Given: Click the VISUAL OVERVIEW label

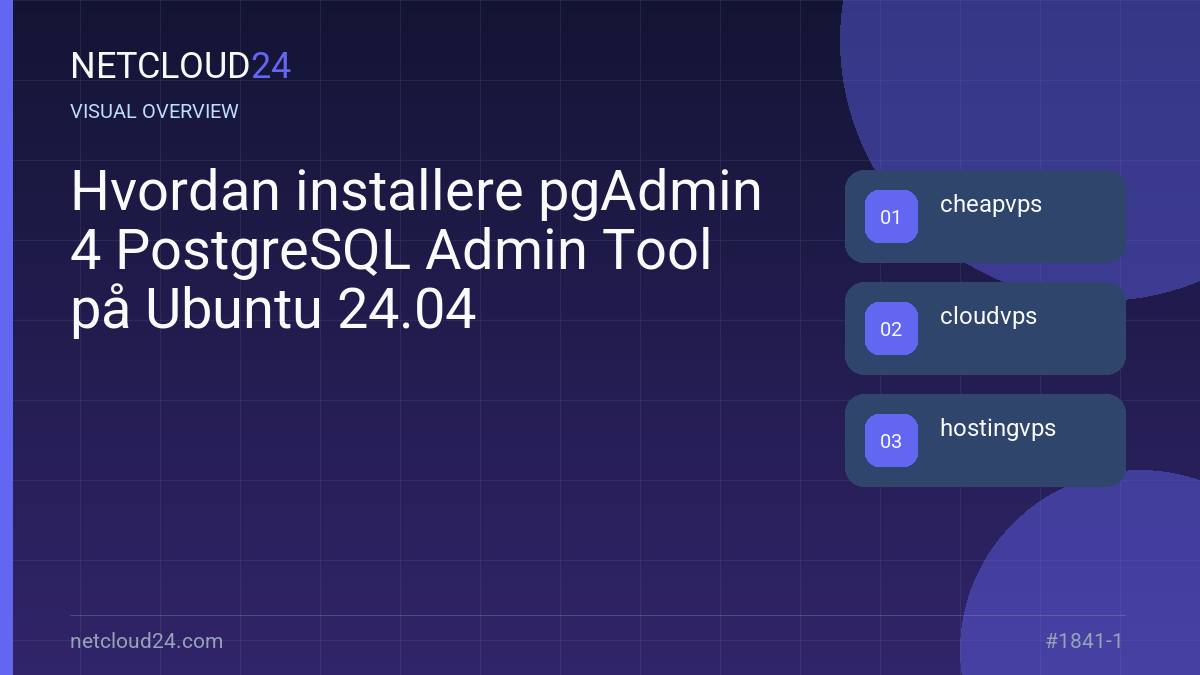Looking at the screenshot, I should click(155, 111).
